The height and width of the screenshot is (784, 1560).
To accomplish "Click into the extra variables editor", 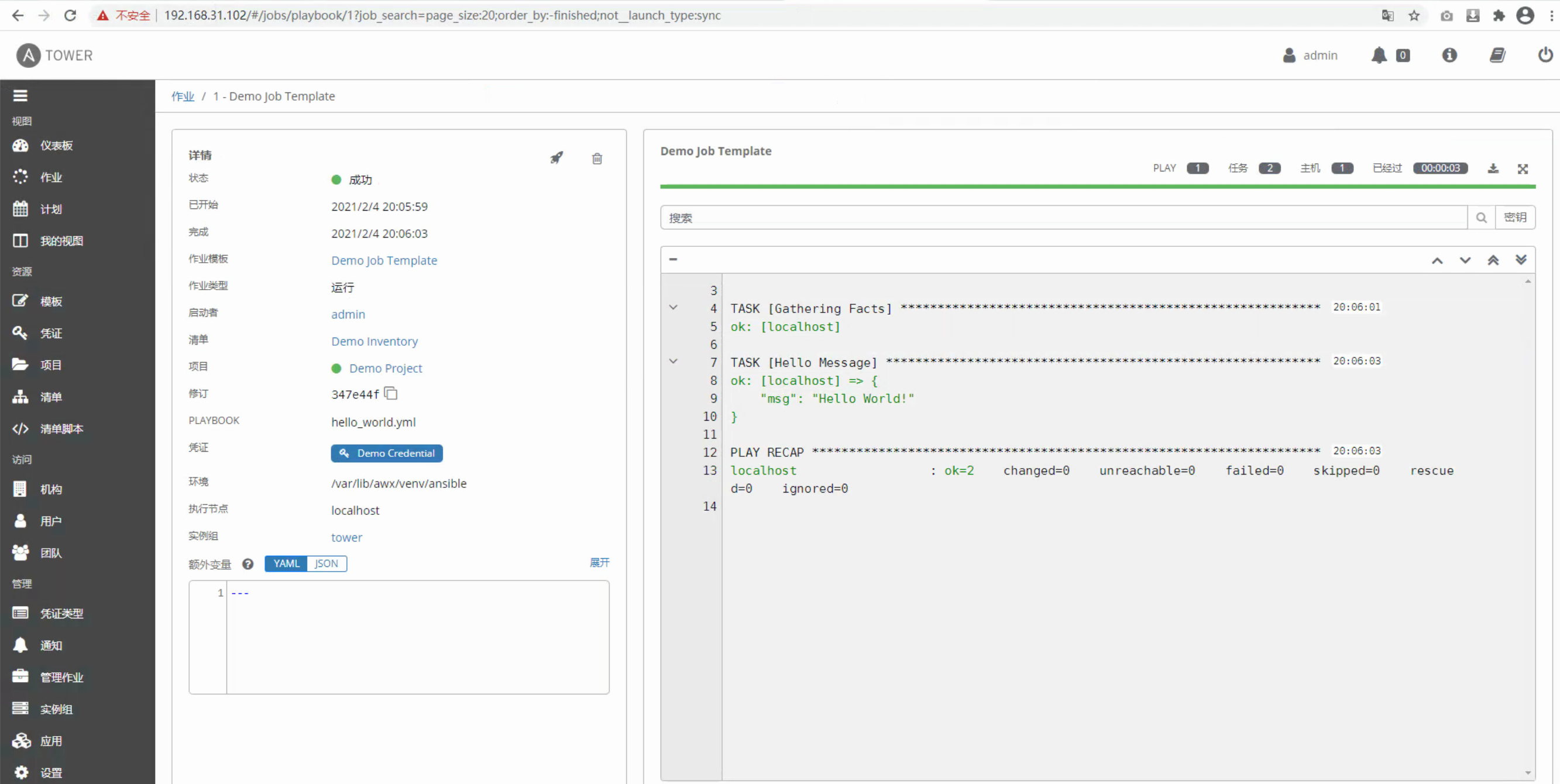I will click(x=418, y=637).
